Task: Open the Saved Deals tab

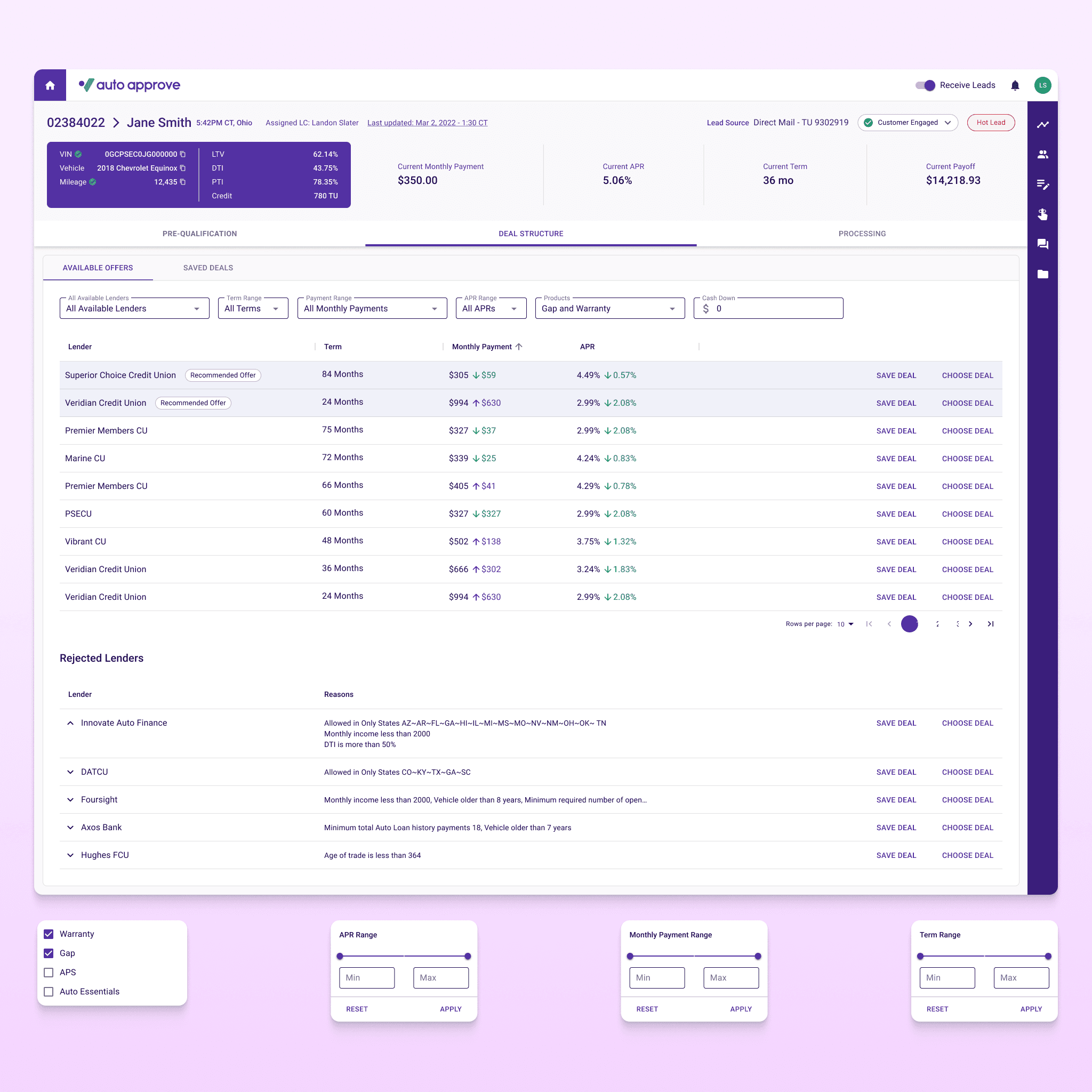Action: coord(208,268)
